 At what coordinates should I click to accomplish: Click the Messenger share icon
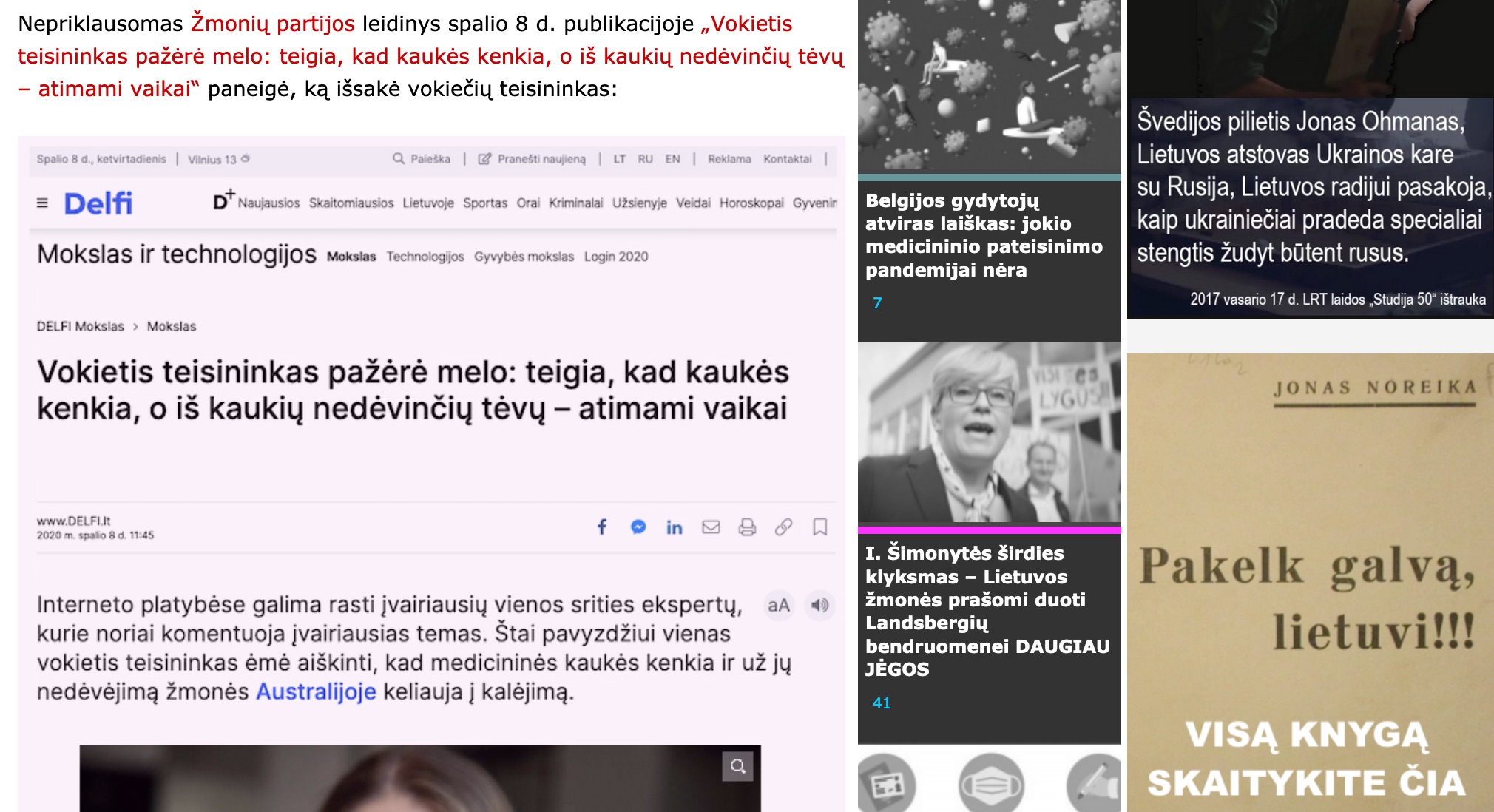[638, 527]
